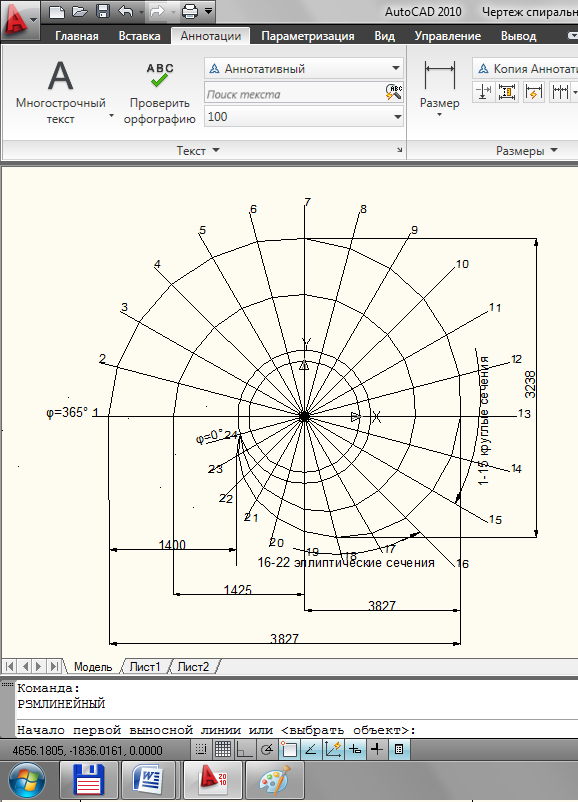The width and height of the screenshot is (578, 802).
Task: Jump to last layout tab arrow
Action: [x=53, y=666]
